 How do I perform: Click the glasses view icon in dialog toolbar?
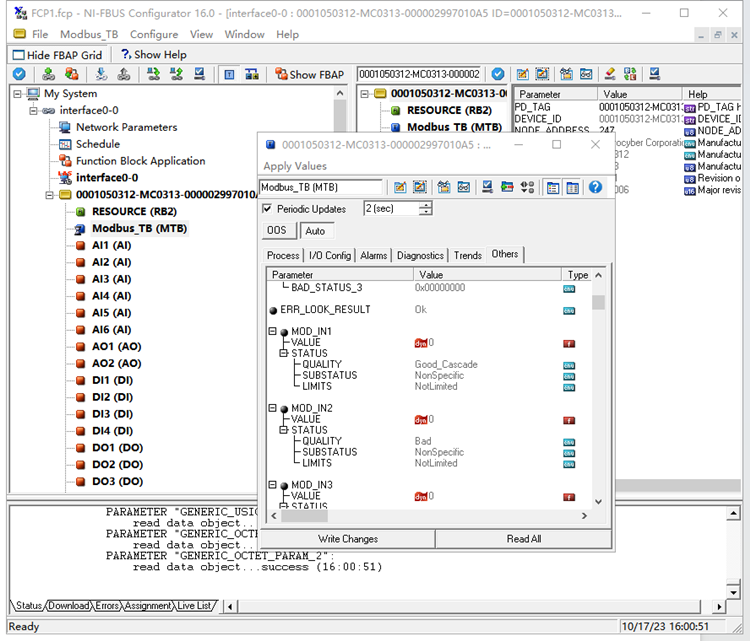463,187
